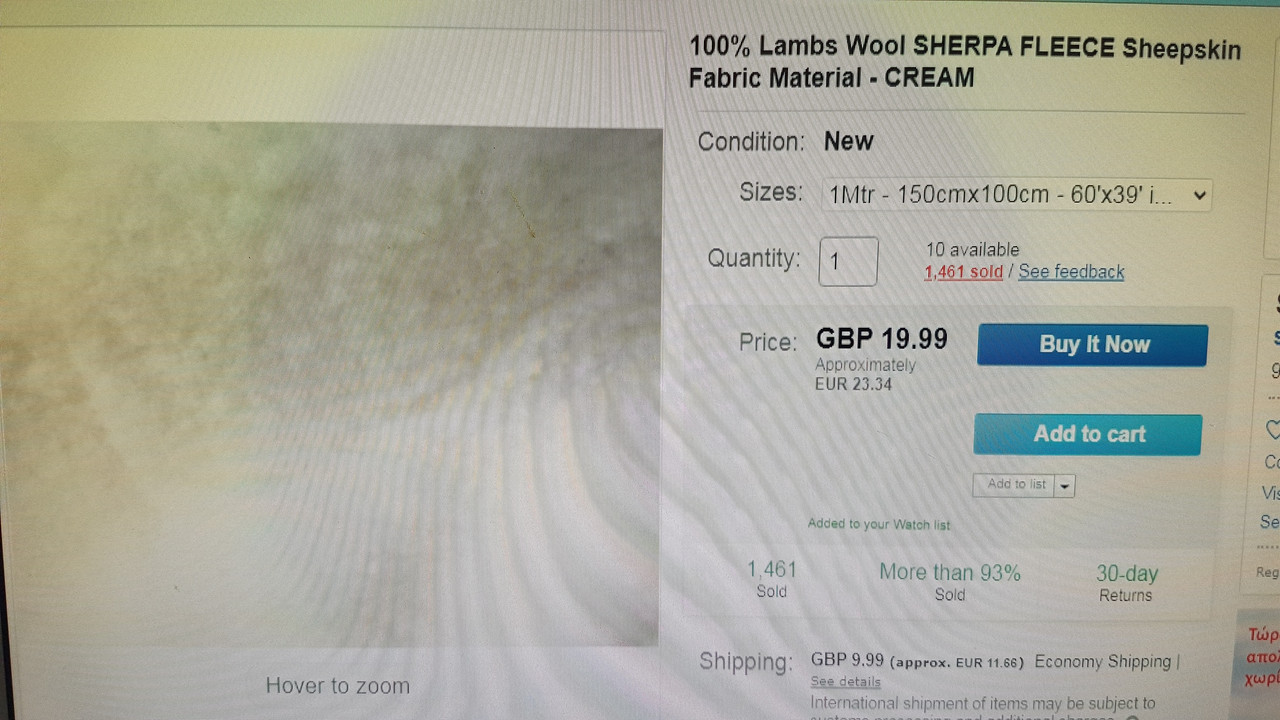Image resolution: width=1280 pixels, height=720 pixels.
Task: Click the fleece product image
Action: point(329,385)
